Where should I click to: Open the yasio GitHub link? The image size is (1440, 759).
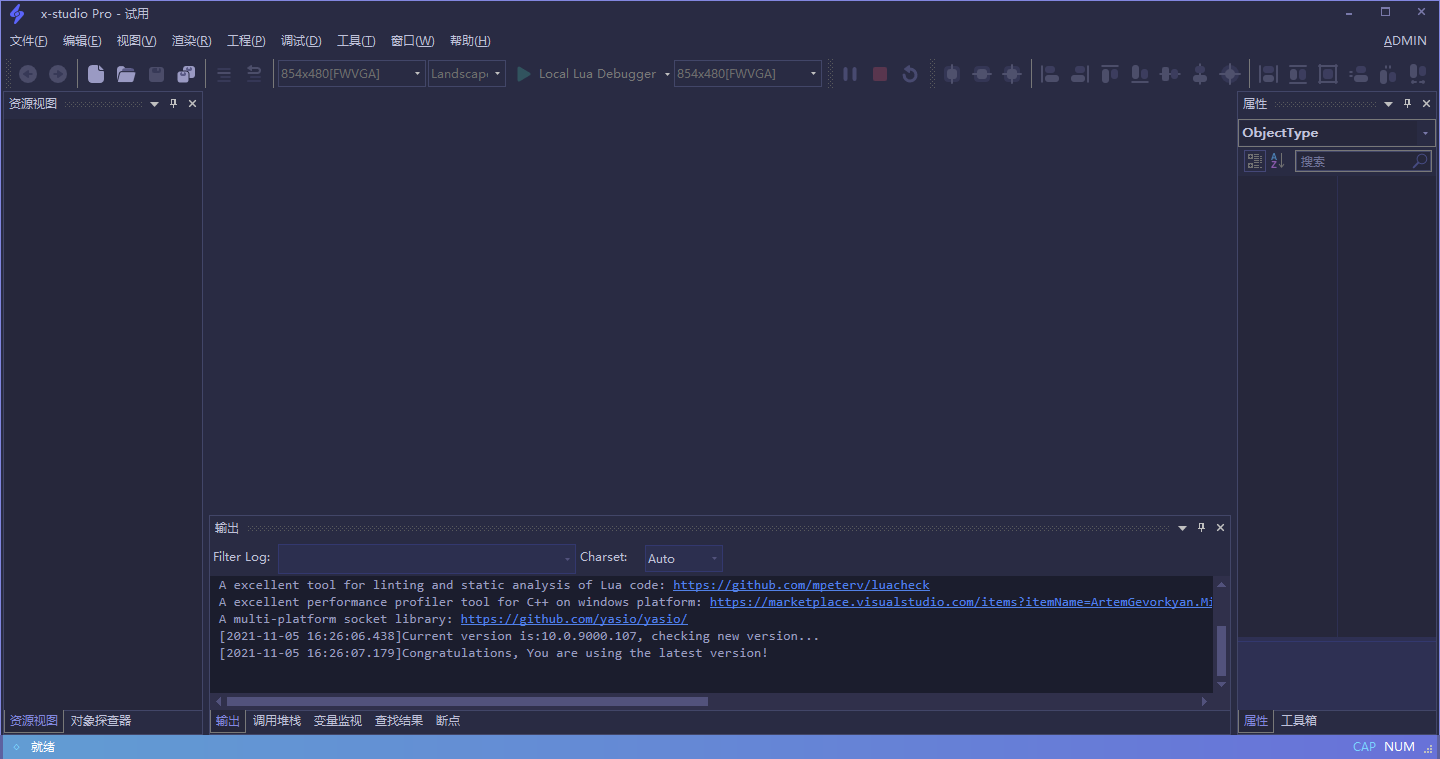click(x=574, y=619)
